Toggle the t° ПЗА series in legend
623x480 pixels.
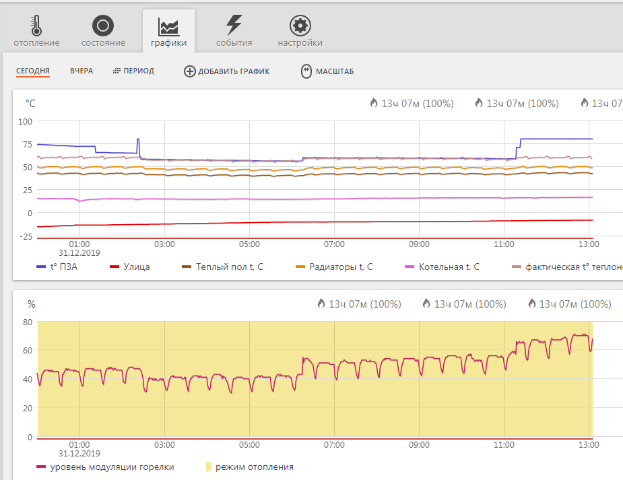pyautogui.click(x=68, y=267)
